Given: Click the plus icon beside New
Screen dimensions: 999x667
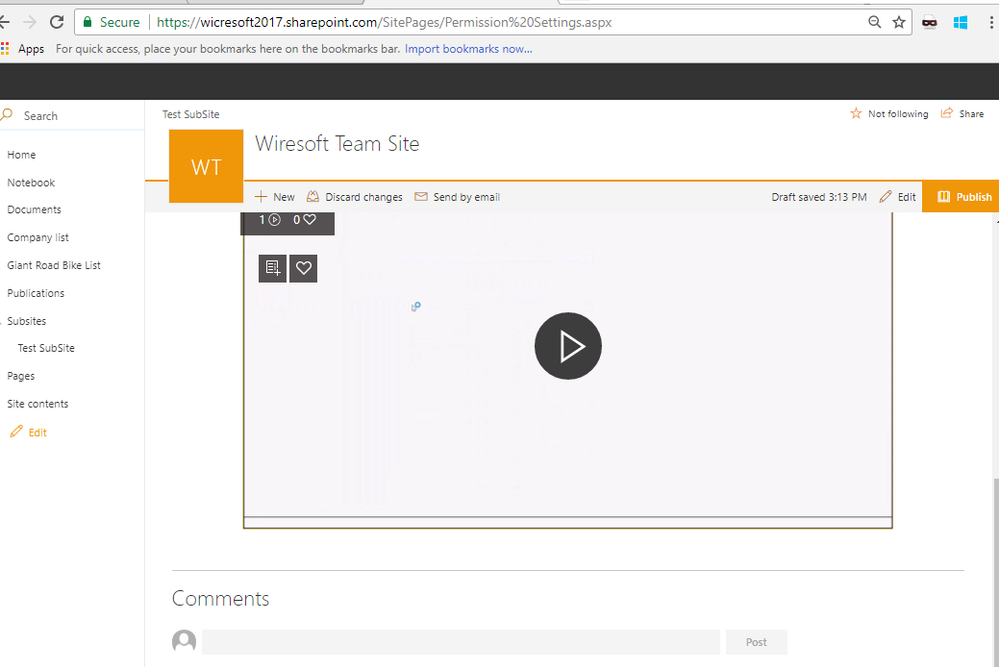Looking at the screenshot, I should pos(261,197).
